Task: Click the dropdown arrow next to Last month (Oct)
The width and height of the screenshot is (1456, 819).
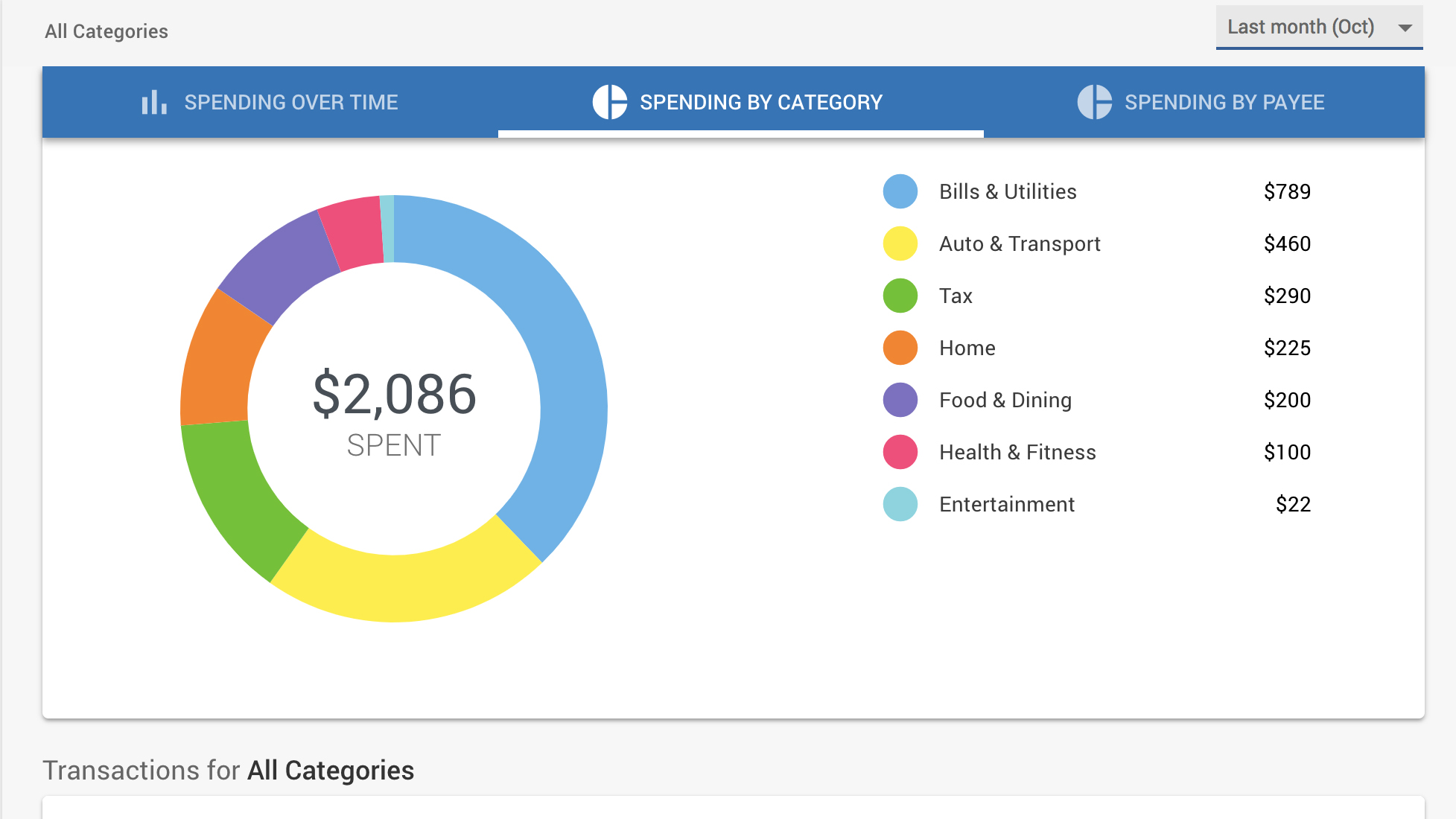Action: click(x=1405, y=28)
